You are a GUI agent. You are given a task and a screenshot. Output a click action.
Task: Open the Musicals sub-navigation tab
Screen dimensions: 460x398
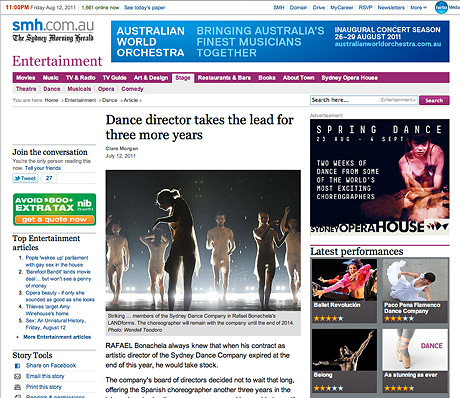pyautogui.click(x=79, y=89)
